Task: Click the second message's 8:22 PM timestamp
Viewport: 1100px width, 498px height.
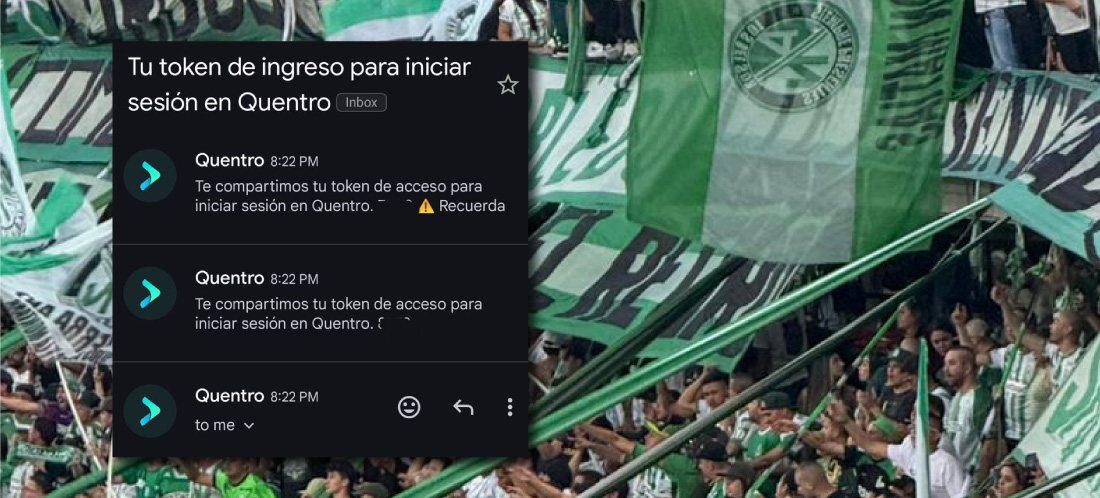Action: coord(295,279)
